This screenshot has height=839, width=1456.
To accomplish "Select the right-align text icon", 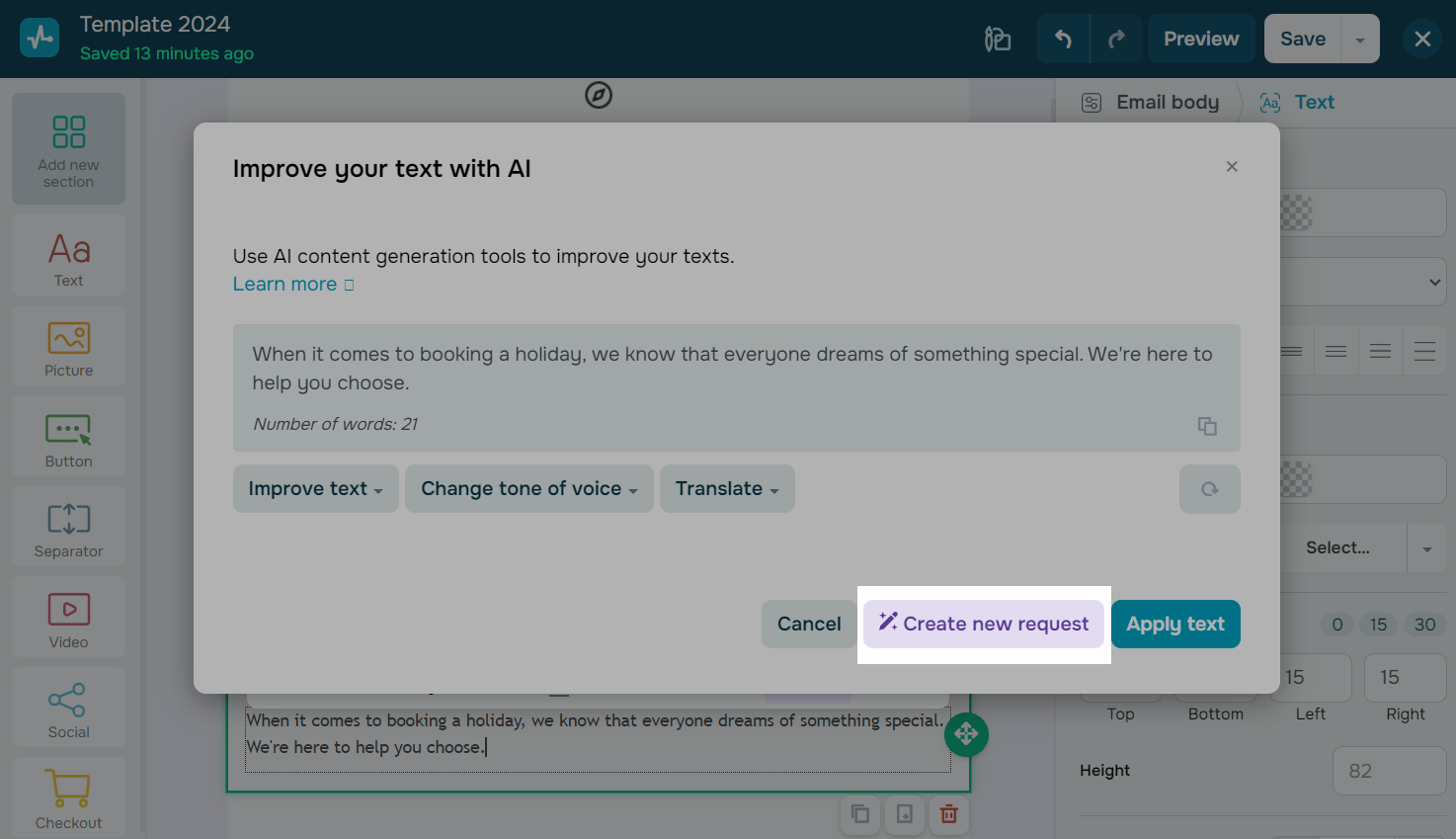I will tap(1380, 351).
